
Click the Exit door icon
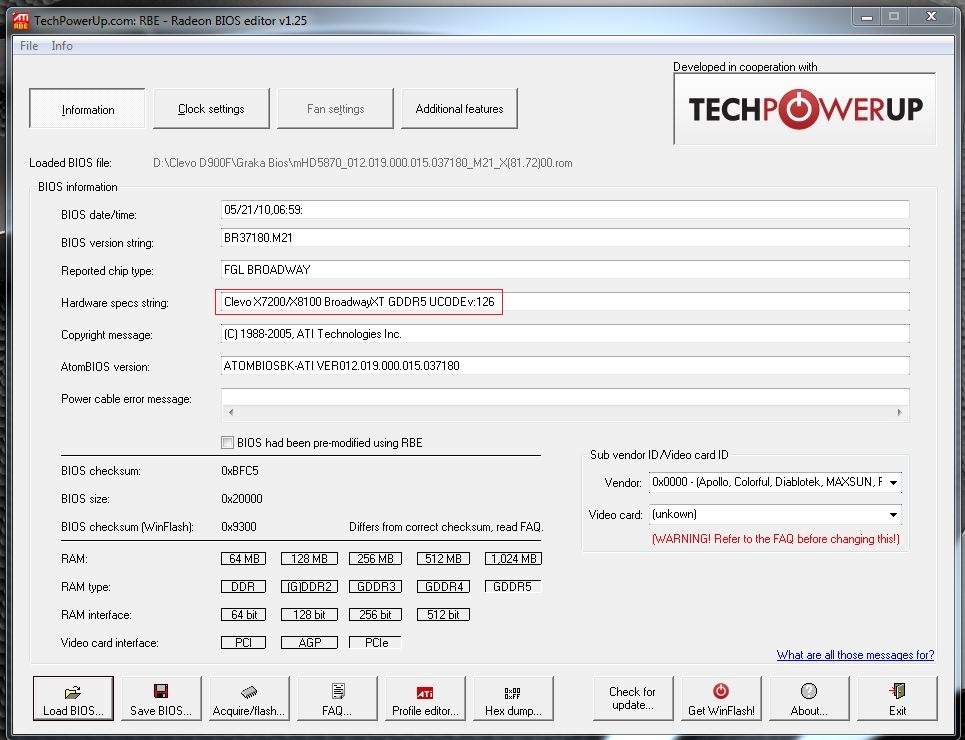click(x=897, y=691)
